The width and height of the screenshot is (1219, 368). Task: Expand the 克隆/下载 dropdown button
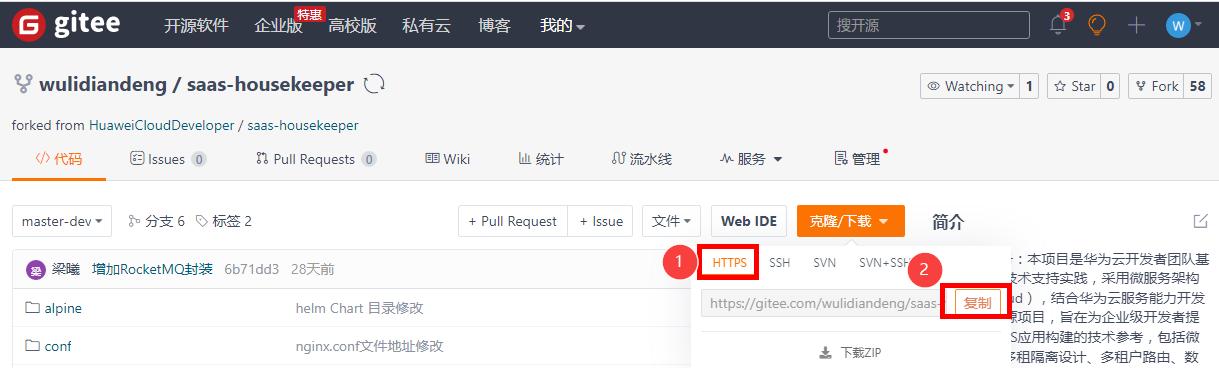[x=851, y=221]
